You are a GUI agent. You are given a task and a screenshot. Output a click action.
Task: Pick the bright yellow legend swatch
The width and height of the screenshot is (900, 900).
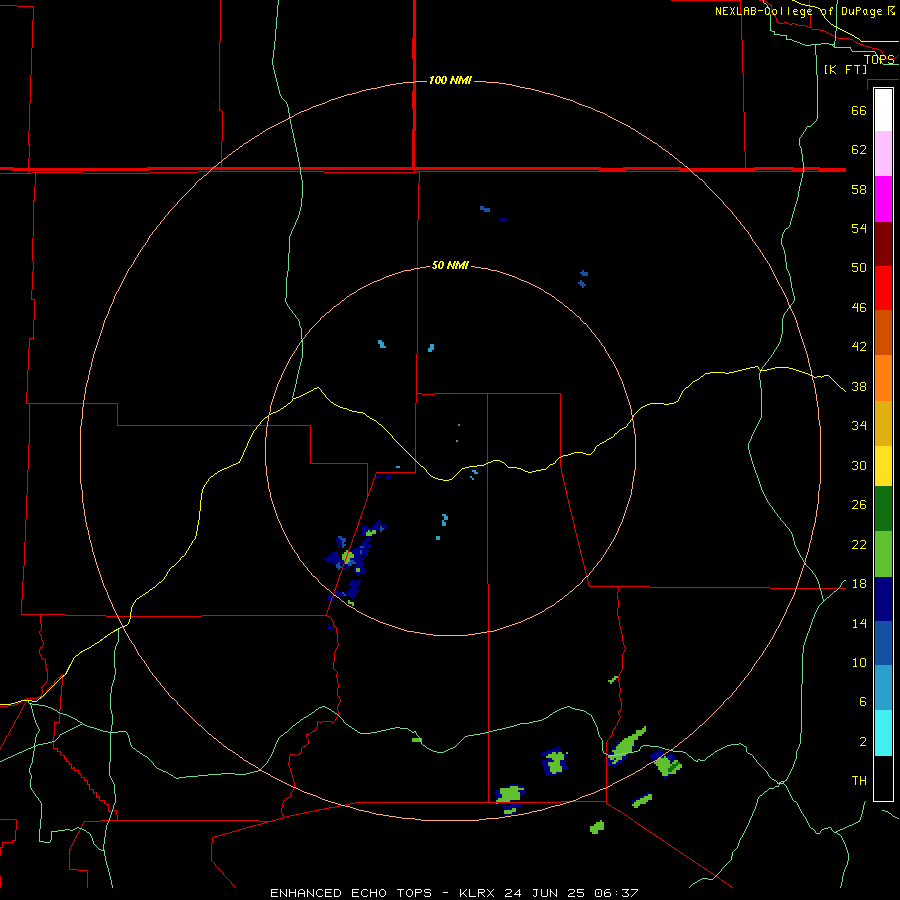[x=883, y=466]
